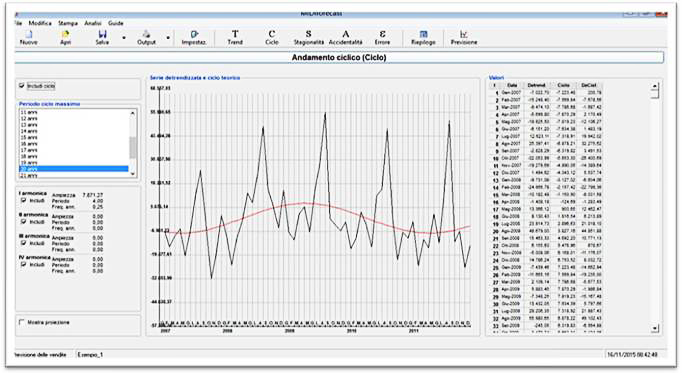The width and height of the screenshot is (682, 373).
Task: Select '13 anni' in period list
Action: coord(74,125)
